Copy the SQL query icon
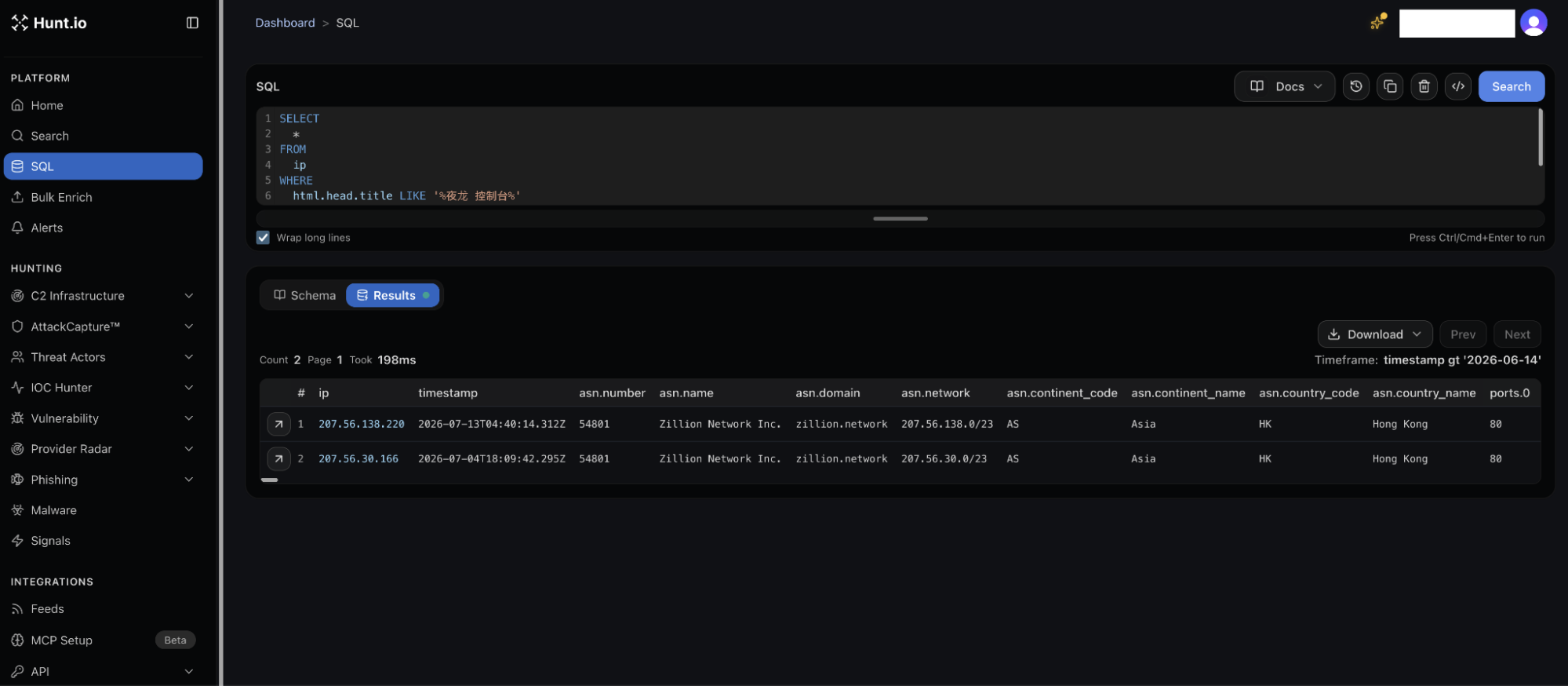 [x=1389, y=86]
